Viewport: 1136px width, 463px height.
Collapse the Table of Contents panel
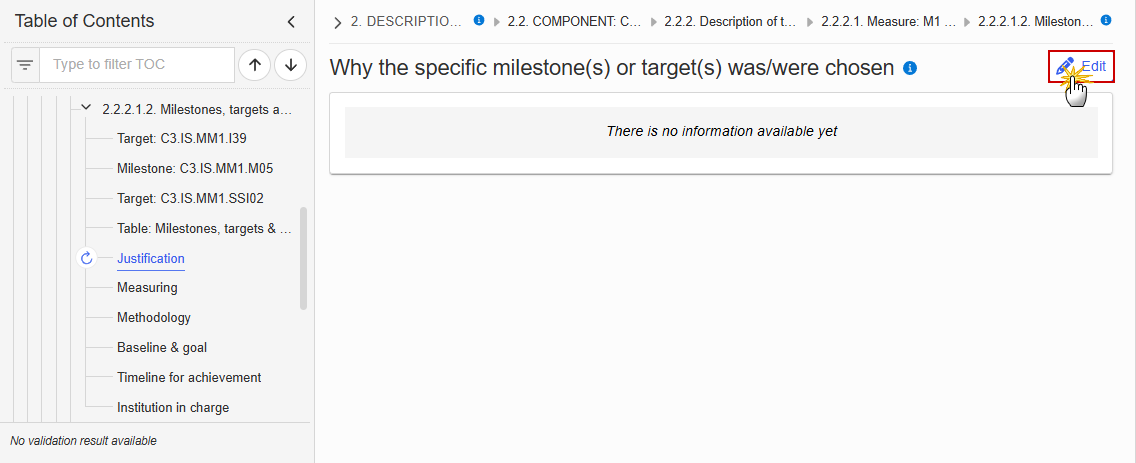[x=291, y=22]
